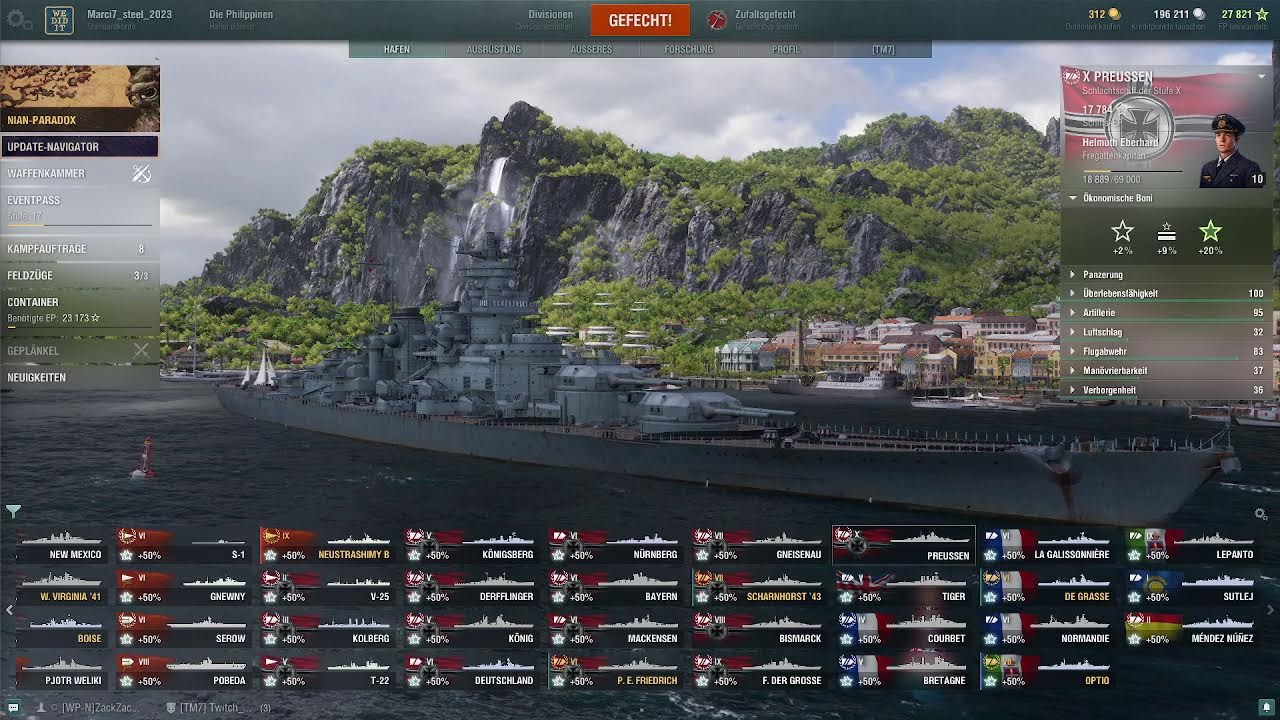Viewport: 1280px width, 720px height.
Task: Click the +50% bonus star on Pobeda
Action: pos(127,681)
